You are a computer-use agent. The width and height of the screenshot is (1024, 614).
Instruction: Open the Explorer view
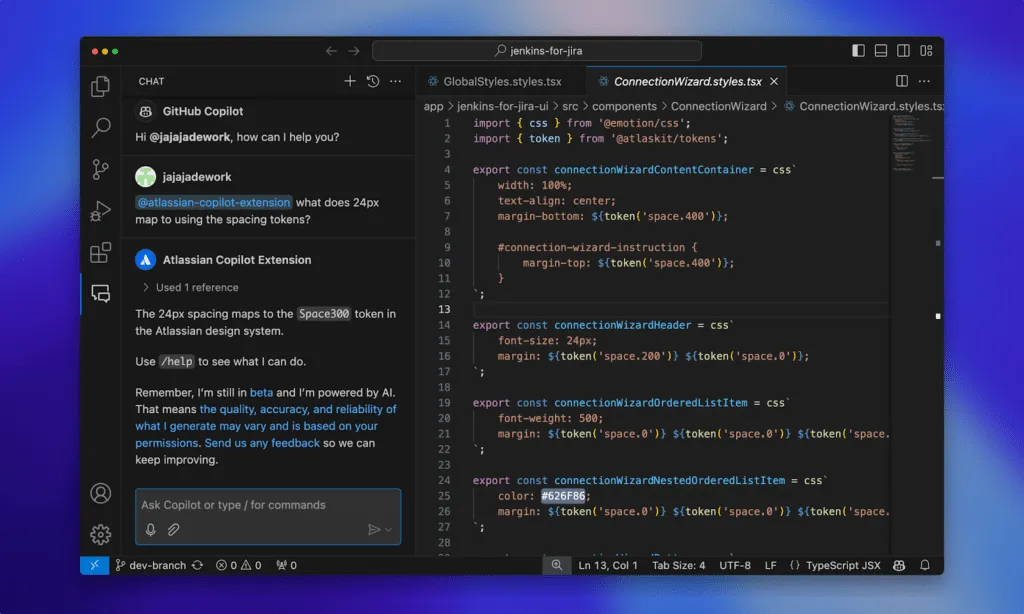click(x=100, y=87)
